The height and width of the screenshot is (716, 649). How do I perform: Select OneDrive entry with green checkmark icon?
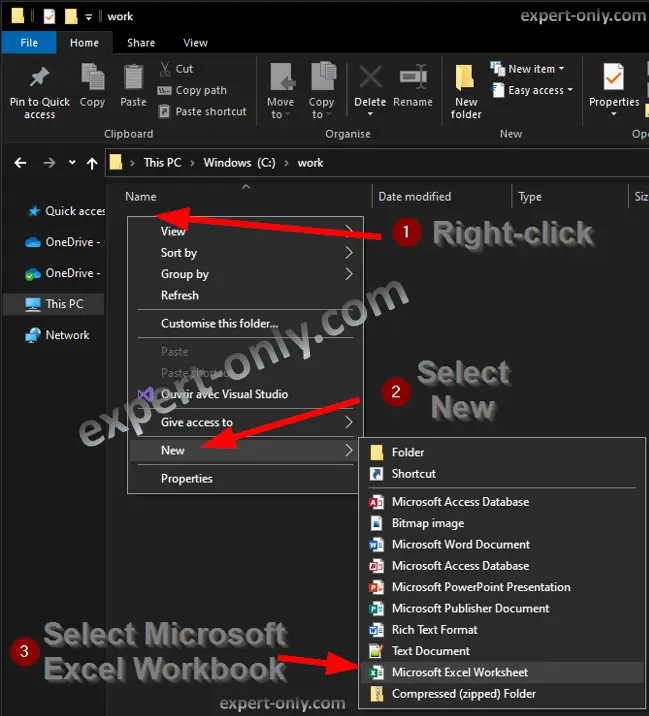tap(63, 273)
